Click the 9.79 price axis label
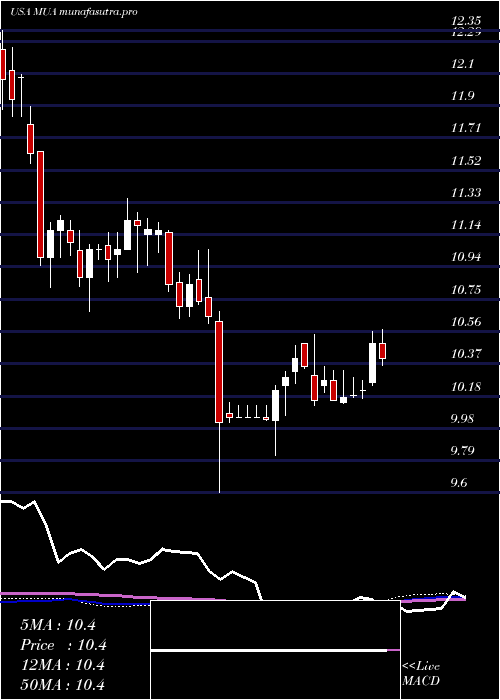This screenshot has height=700, width=500. pos(462,450)
